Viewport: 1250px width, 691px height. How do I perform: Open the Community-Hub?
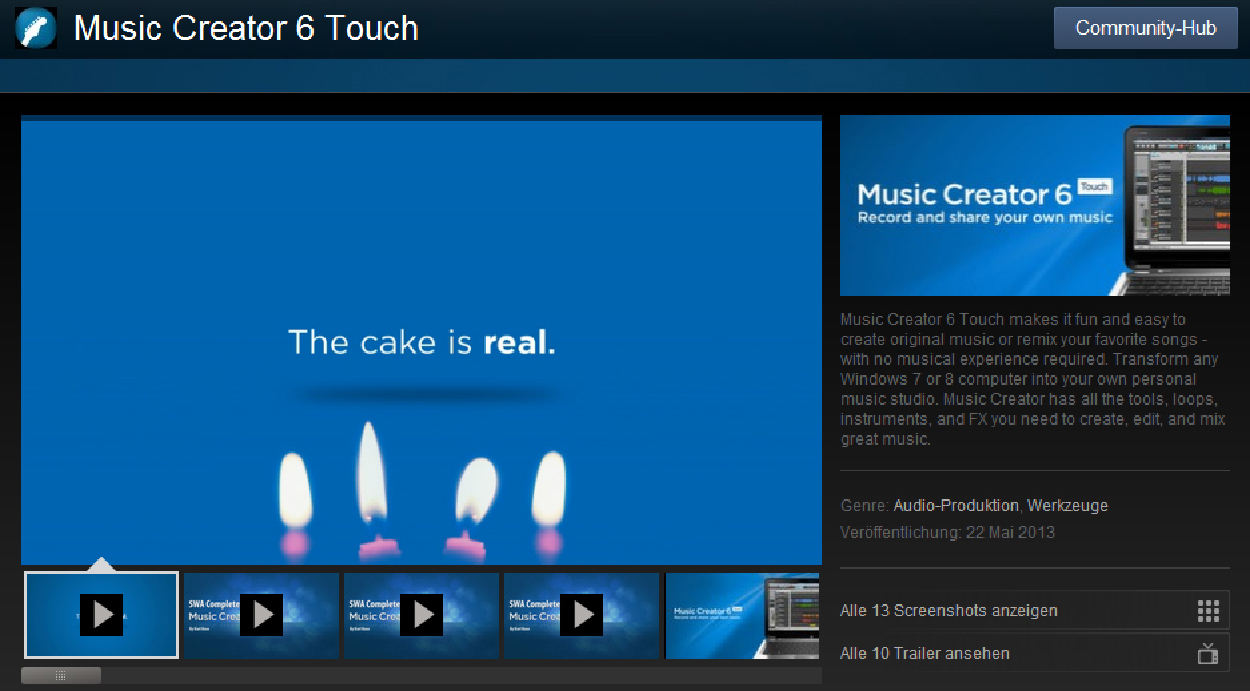[x=1145, y=28]
